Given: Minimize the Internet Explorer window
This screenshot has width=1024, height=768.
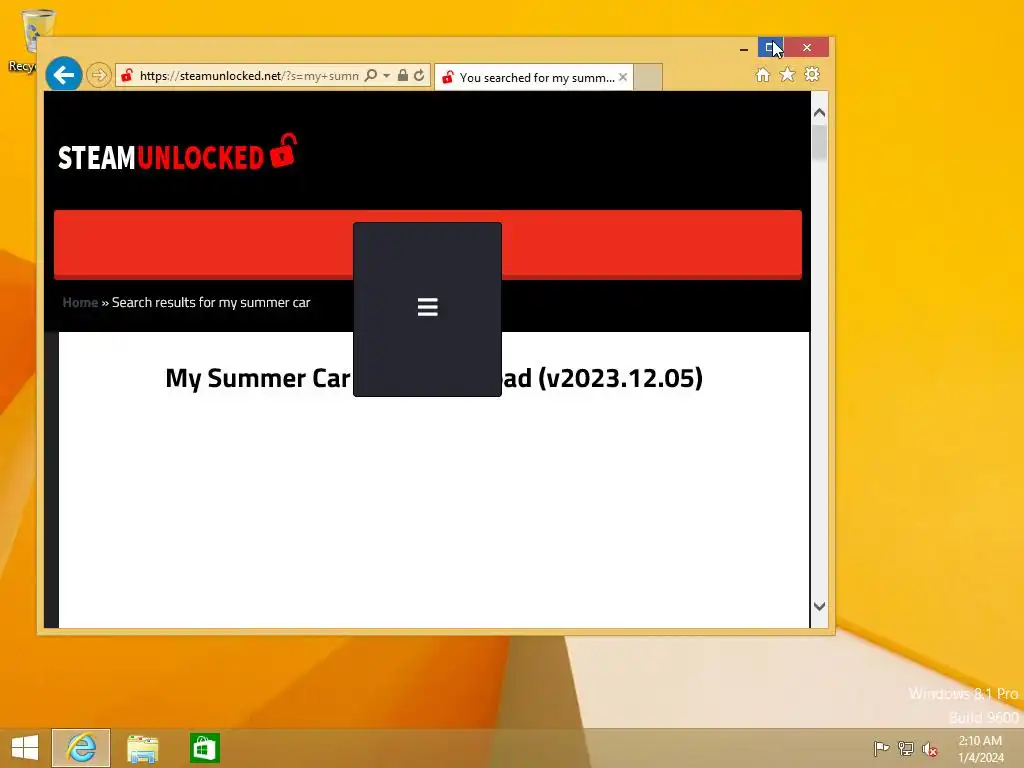Looking at the screenshot, I should pos(744,48).
